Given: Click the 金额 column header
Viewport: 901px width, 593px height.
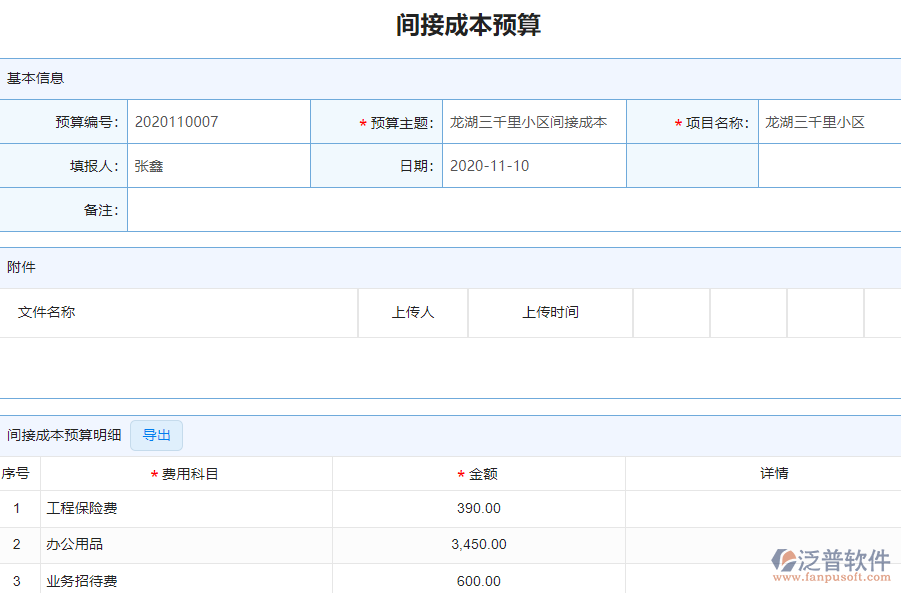Looking at the screenshot, I should 477,473.
